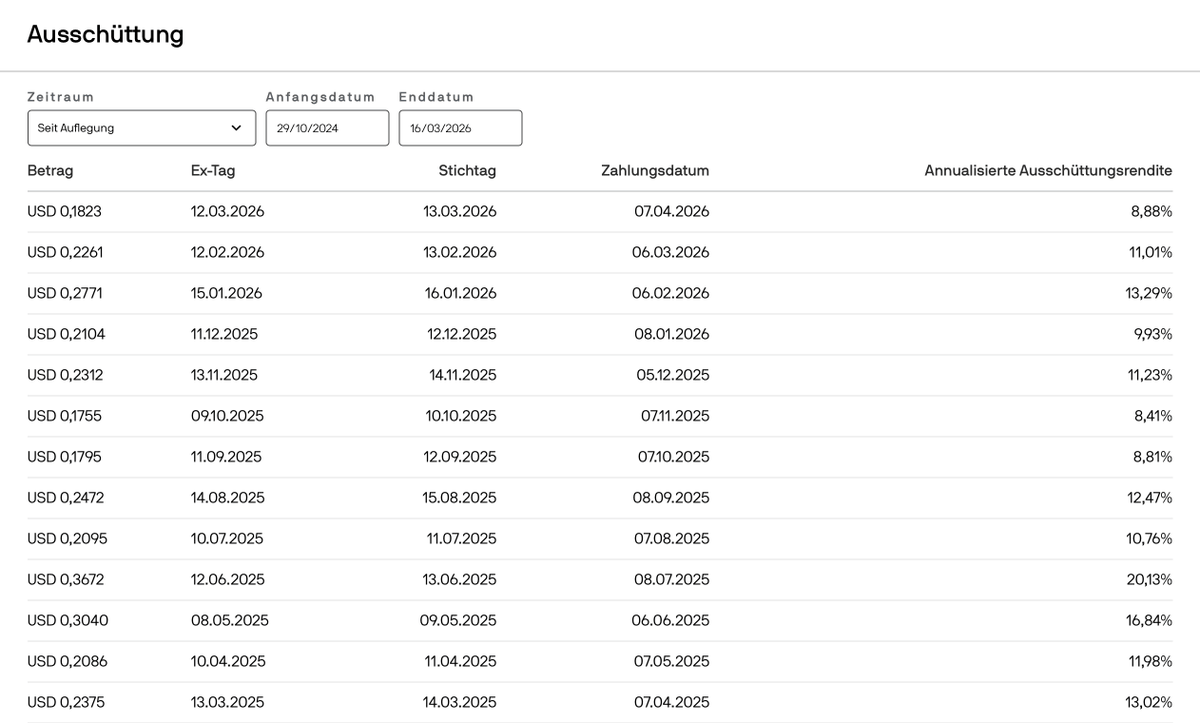This screenshot has height=723, width=1200.
Task: Open the Zeitraum dropdown 'Seit Auflegung'
Action: [x=142, y=128]
